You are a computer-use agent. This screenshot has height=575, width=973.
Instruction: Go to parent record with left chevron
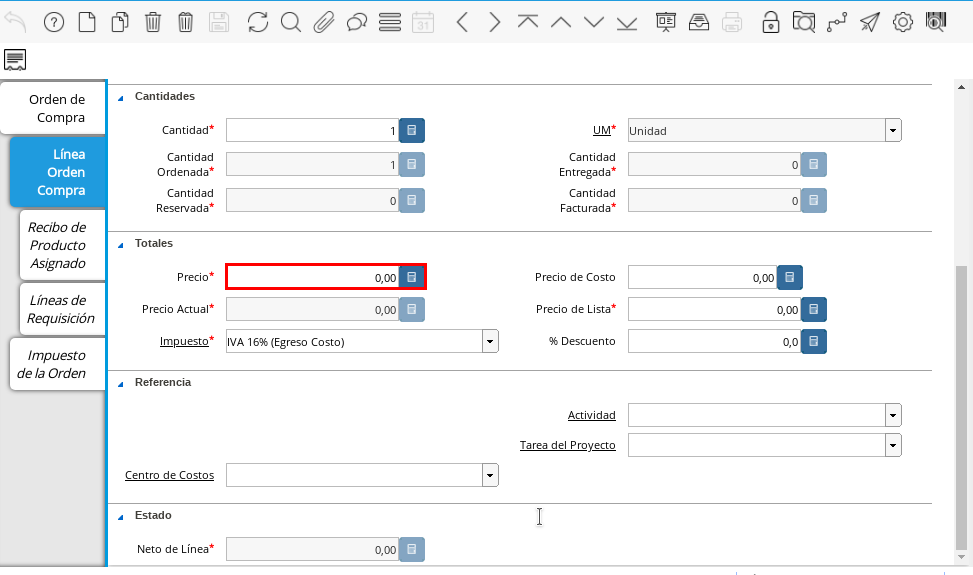coord(462,23)
